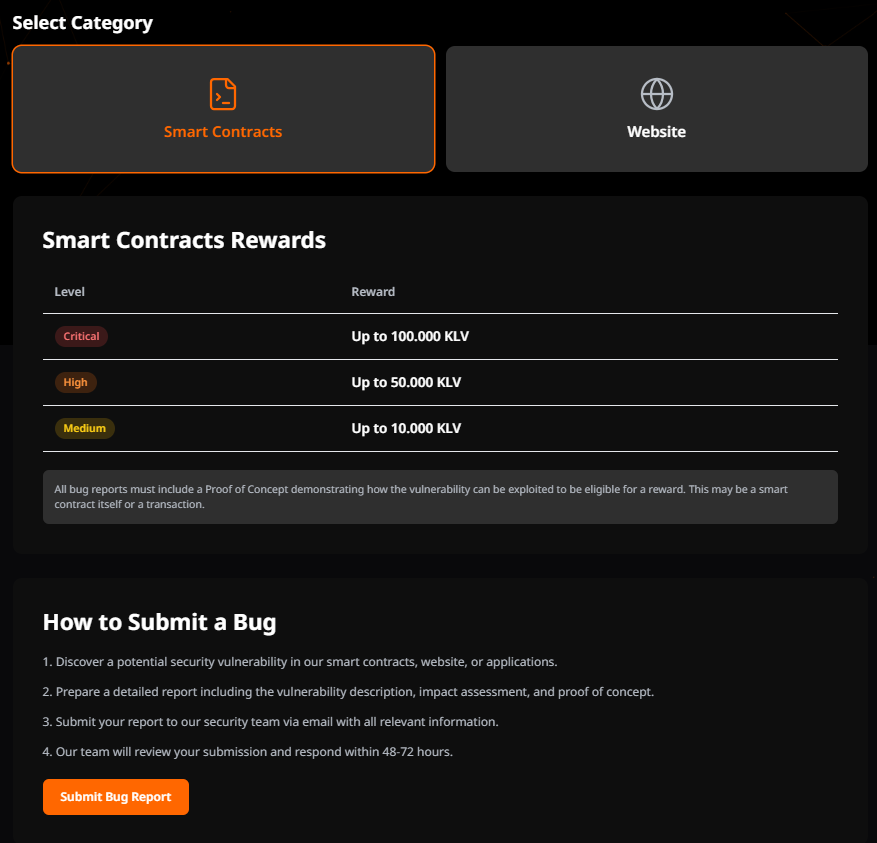The image size is (877, 843).
Task: Click the How to Submit a Bug heading
Action: [159, 621]
